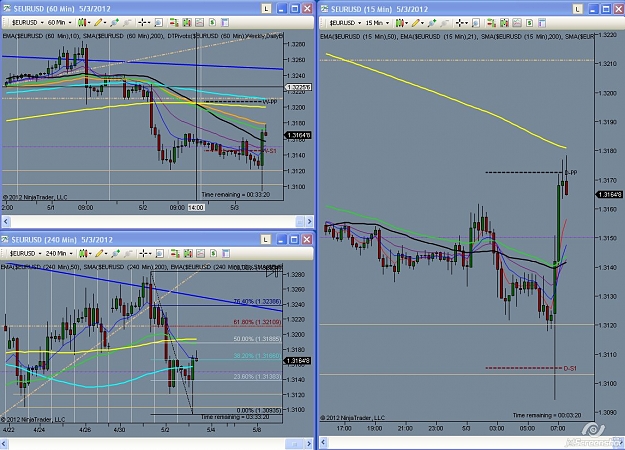Maximize the 240 Min chart window
Screen dimensions: 625x450
point(294,239)
